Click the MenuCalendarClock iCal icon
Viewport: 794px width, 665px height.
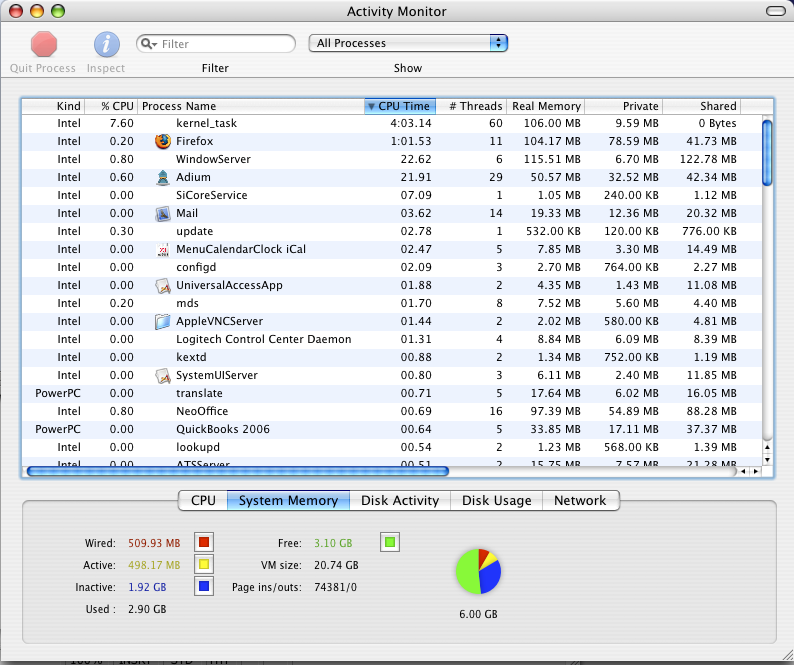[x=163, y=250]
